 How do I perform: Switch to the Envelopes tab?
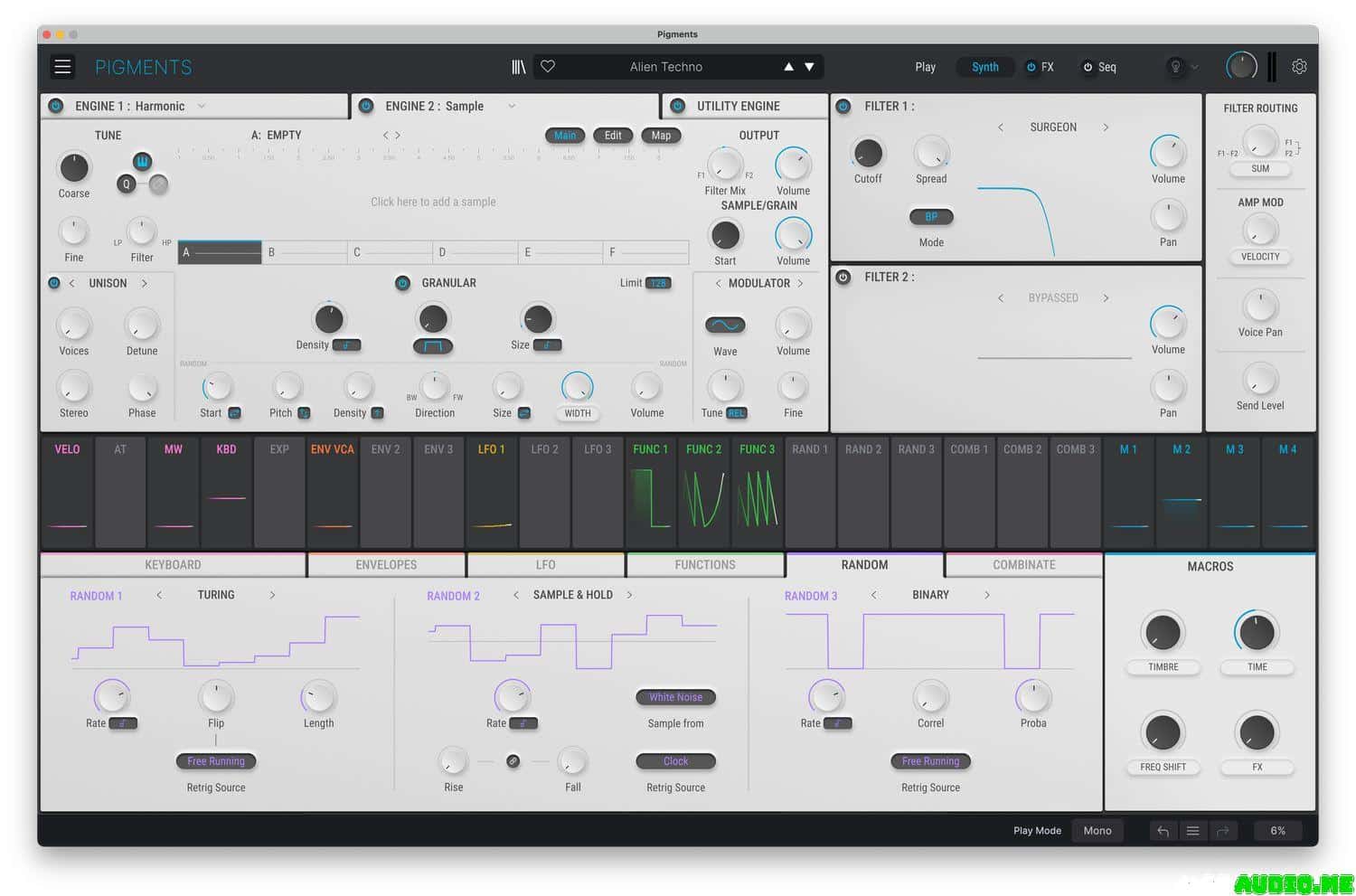[386, 565]
